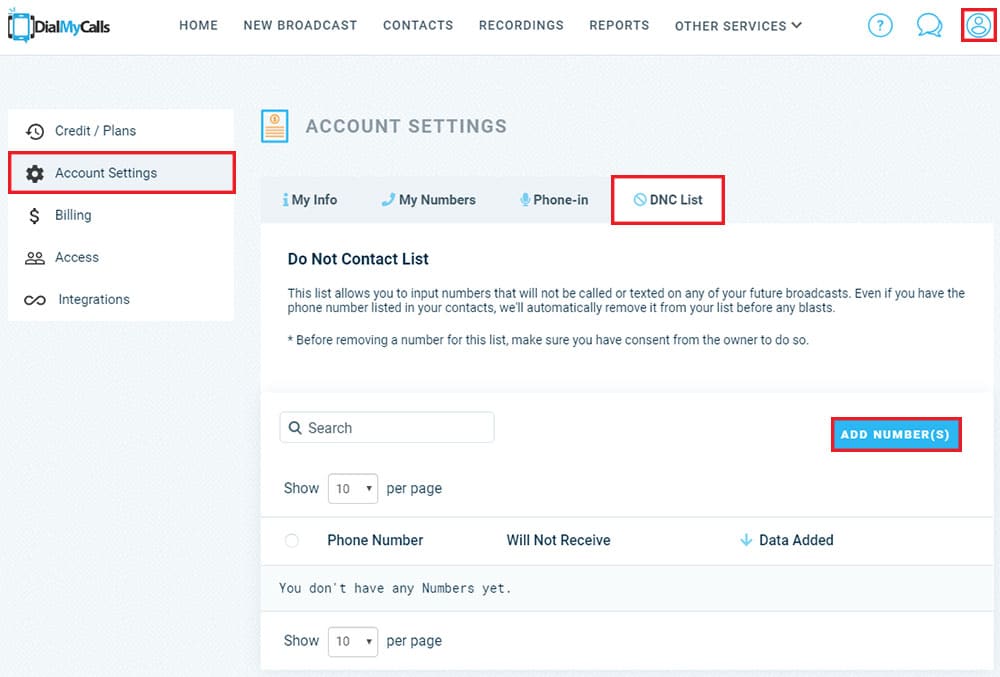Click the DialMyCalls logo
The height and width of the screenshot is (677, 1000).
pyautogui.click(x=59, y=26)
